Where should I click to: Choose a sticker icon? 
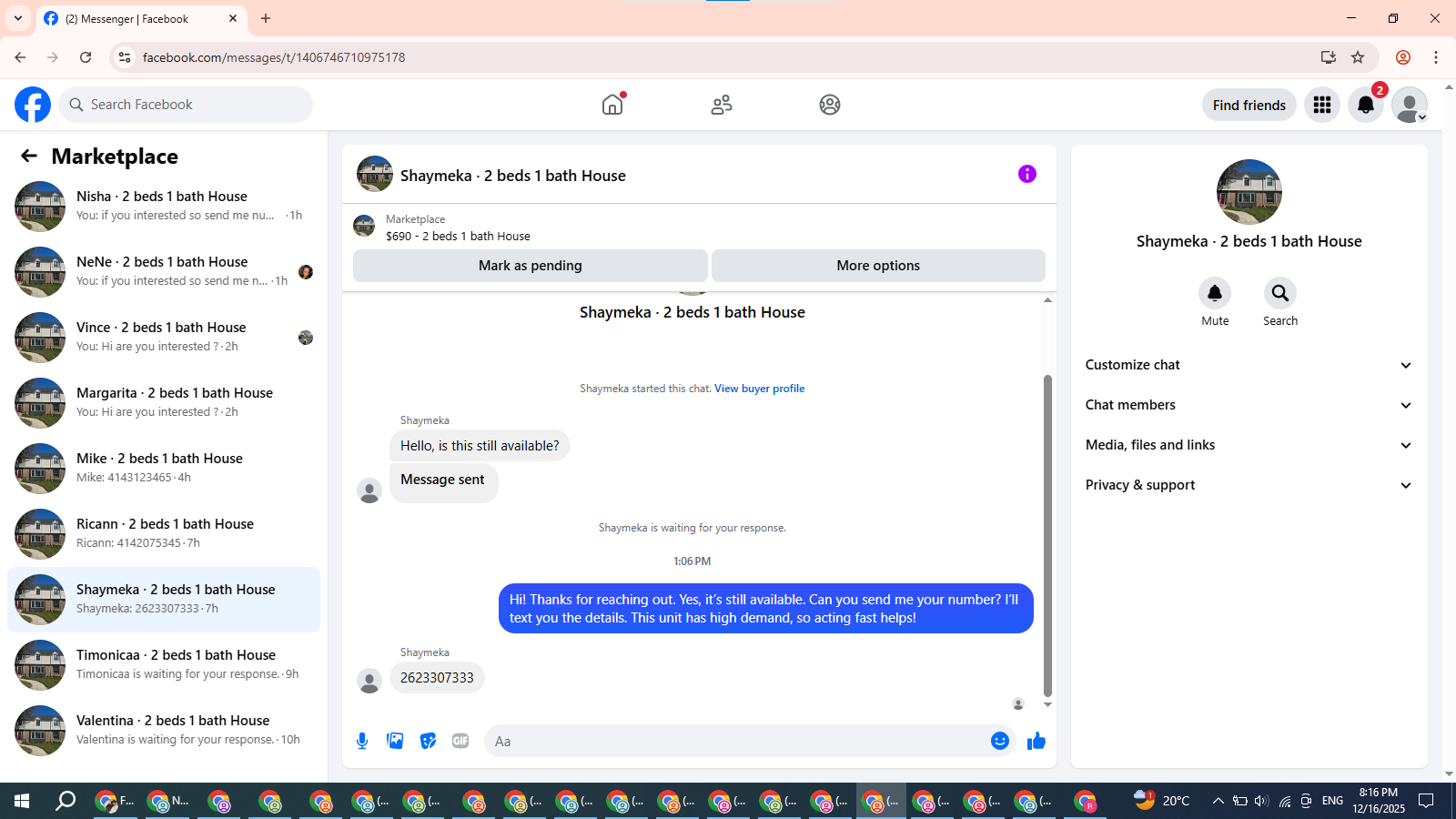click(428, 741)
